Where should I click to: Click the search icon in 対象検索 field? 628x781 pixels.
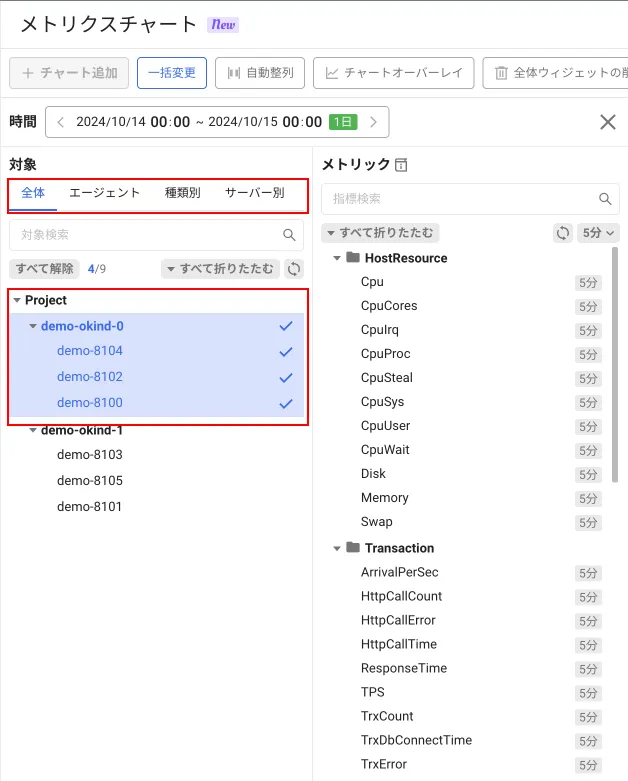(x=289, y=235)
